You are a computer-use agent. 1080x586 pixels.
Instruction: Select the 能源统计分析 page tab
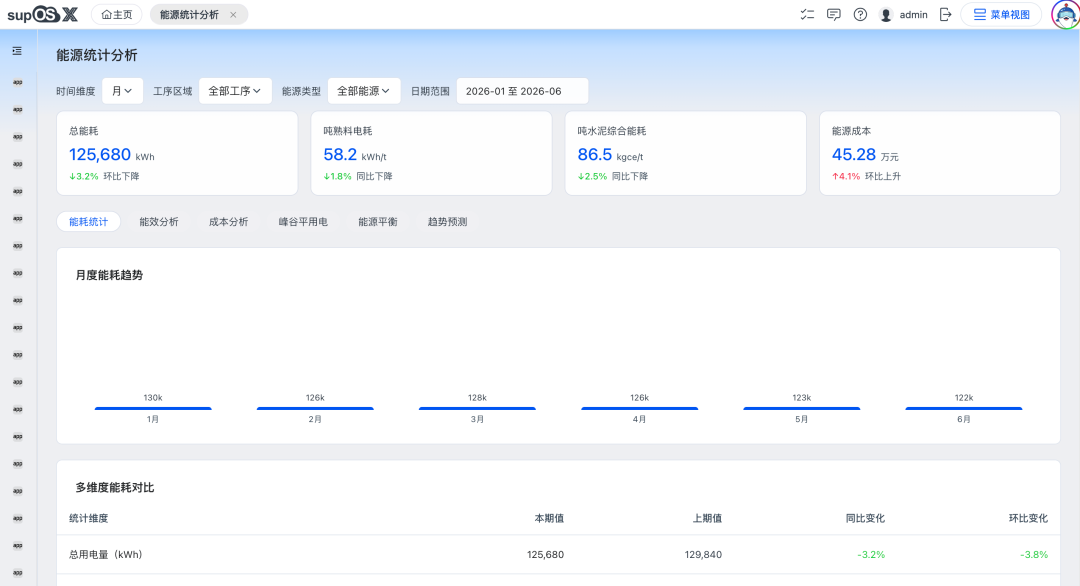click(x=189, y=14)
